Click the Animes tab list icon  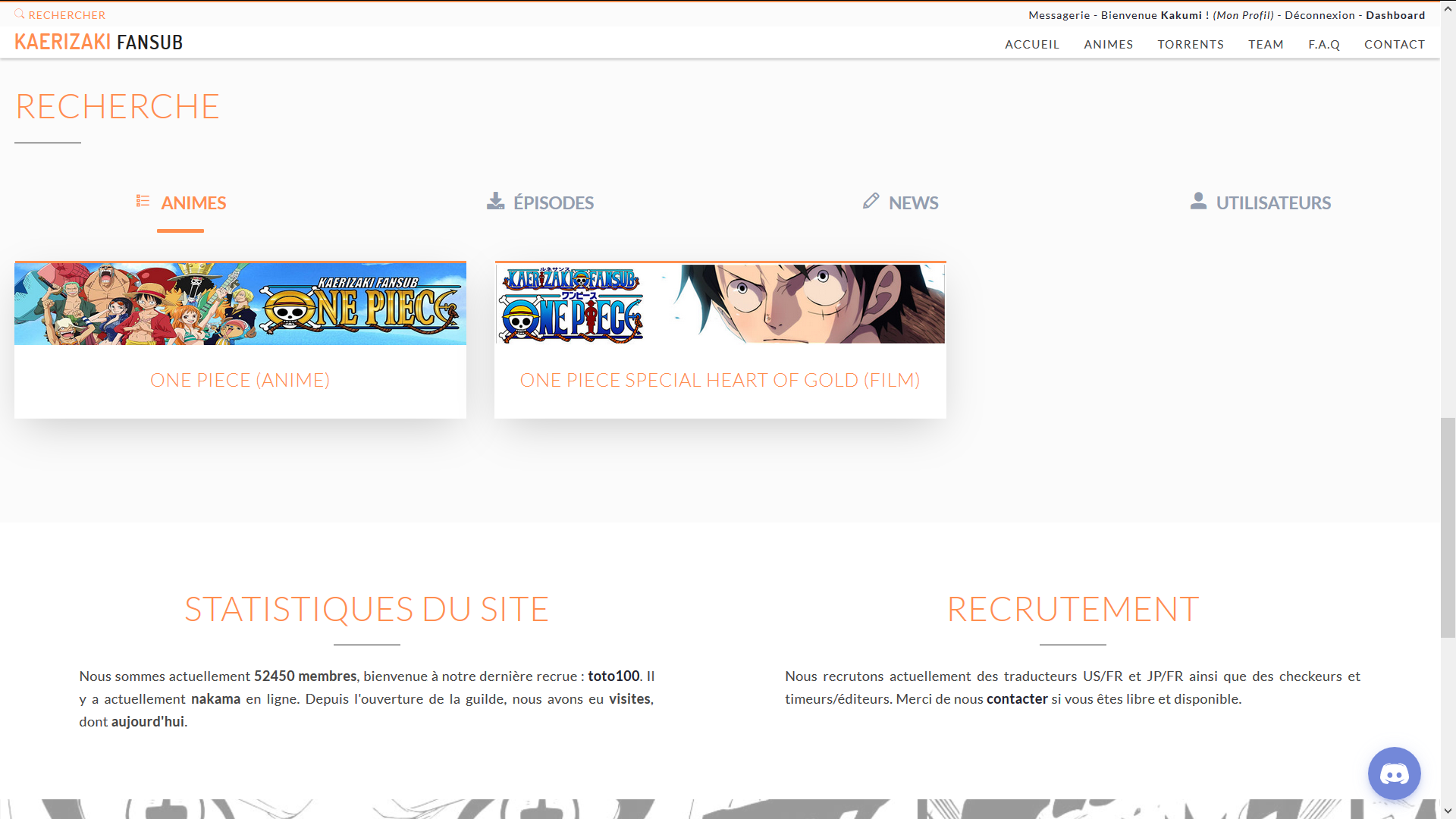(x=143, y=201)
